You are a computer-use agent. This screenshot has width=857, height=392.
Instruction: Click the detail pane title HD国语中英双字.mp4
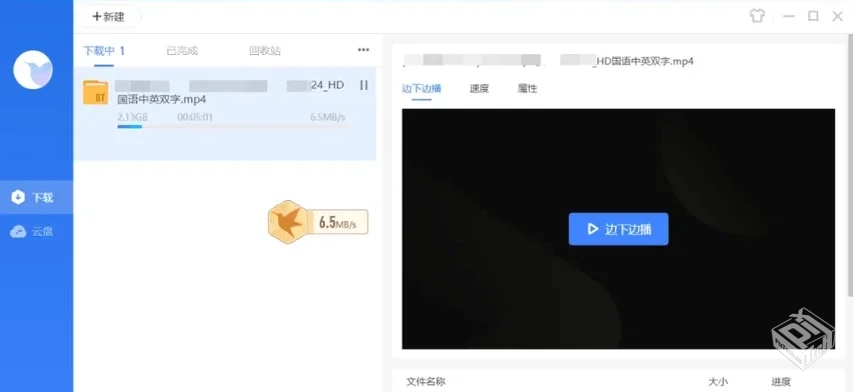point(644,61)
